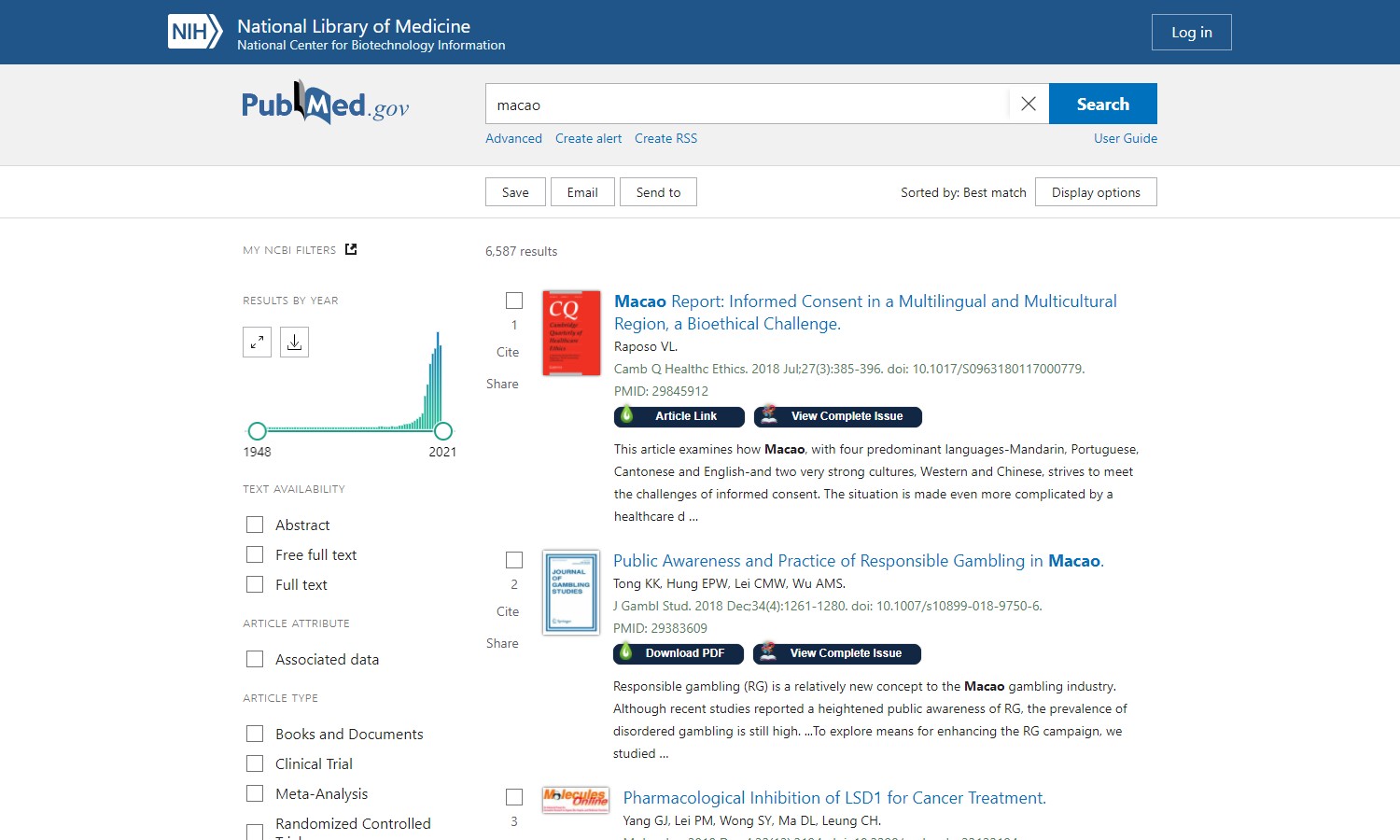View Complete Issue for the gambling article
This screenshot has height=840, width=1400.
pos(837,653)
